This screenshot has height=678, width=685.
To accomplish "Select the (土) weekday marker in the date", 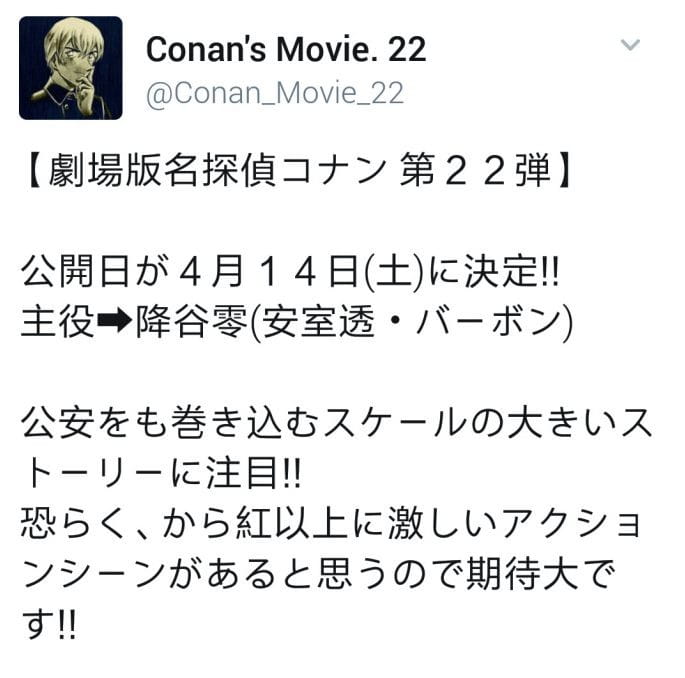I will (x=394, y=272).
